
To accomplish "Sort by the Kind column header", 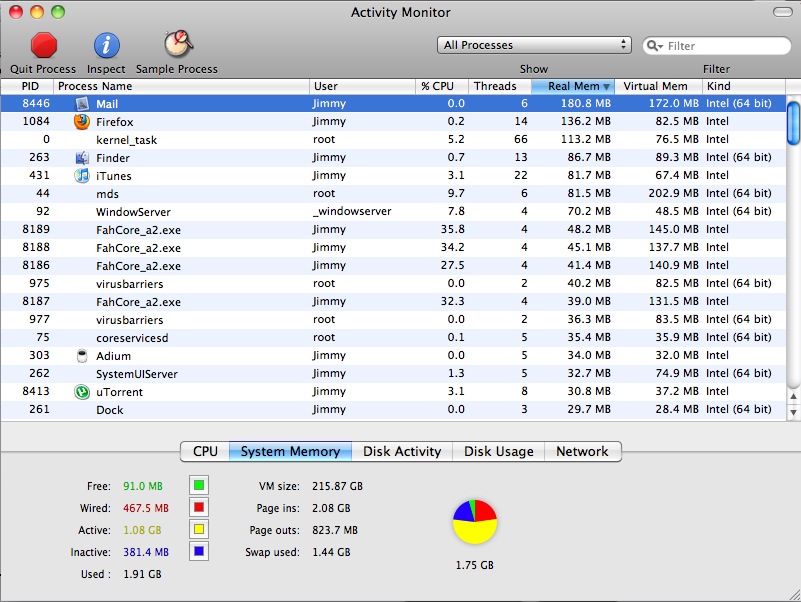I will 744,86.
